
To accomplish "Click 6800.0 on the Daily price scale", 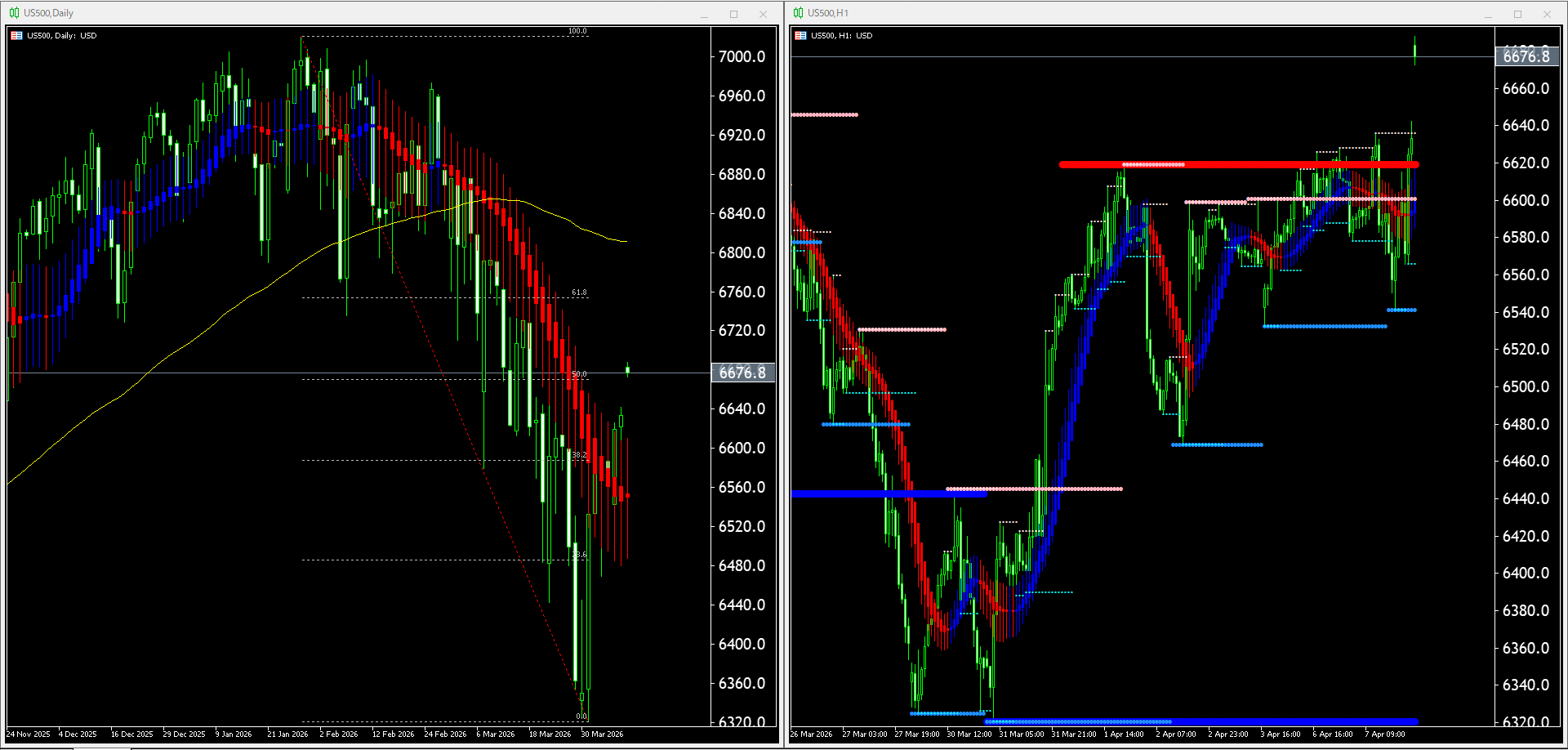I will click(742, 252).
